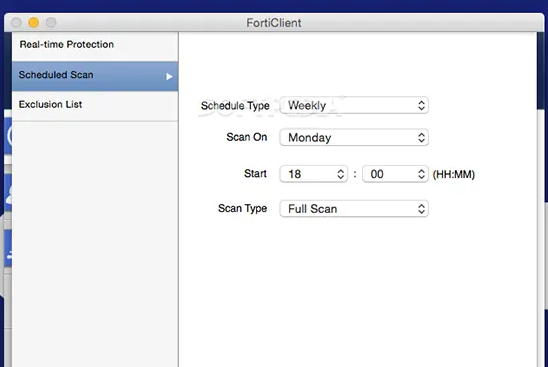Go to the Exclusion List section
Image resolution: width=548 pixels, height=367 pixels.
point(95,106)
